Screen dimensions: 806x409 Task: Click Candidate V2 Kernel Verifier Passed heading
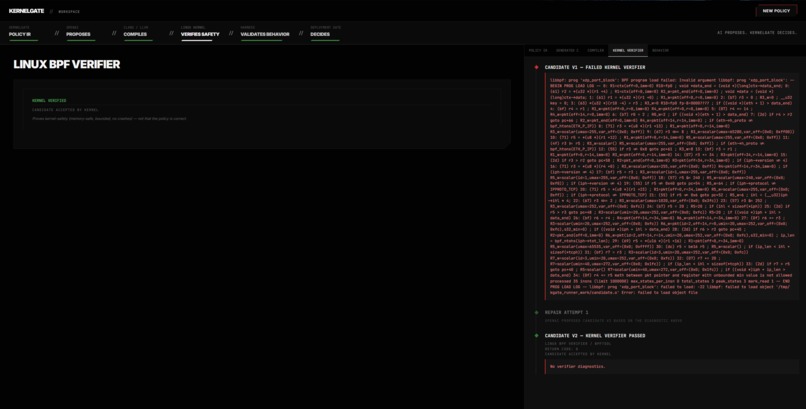click(595, 336)
